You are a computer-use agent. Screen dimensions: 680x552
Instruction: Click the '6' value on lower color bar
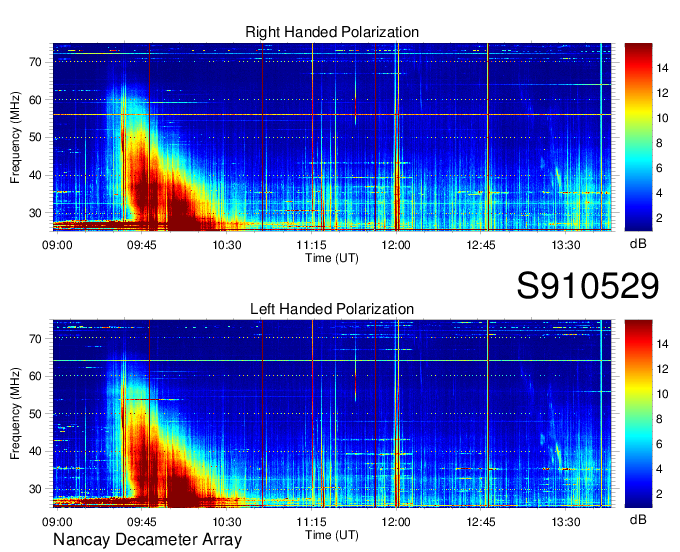(659, 444)
